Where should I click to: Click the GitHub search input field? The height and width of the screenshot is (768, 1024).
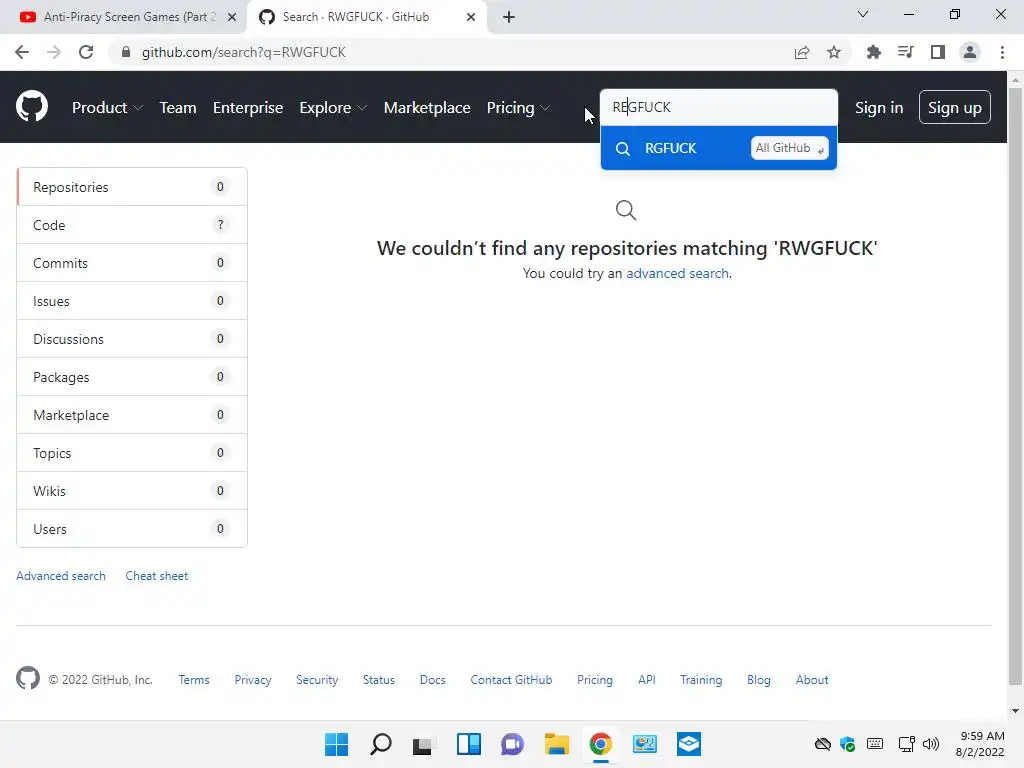718,107
